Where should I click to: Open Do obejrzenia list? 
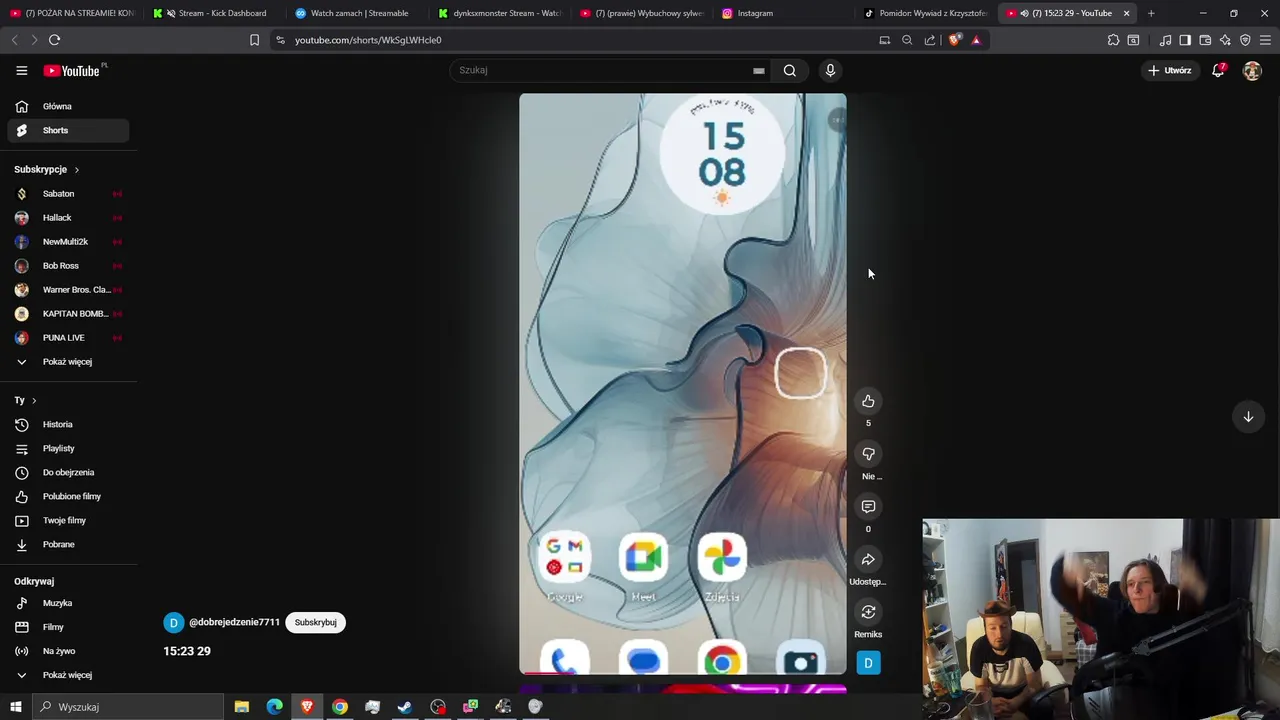click(68, 472)
